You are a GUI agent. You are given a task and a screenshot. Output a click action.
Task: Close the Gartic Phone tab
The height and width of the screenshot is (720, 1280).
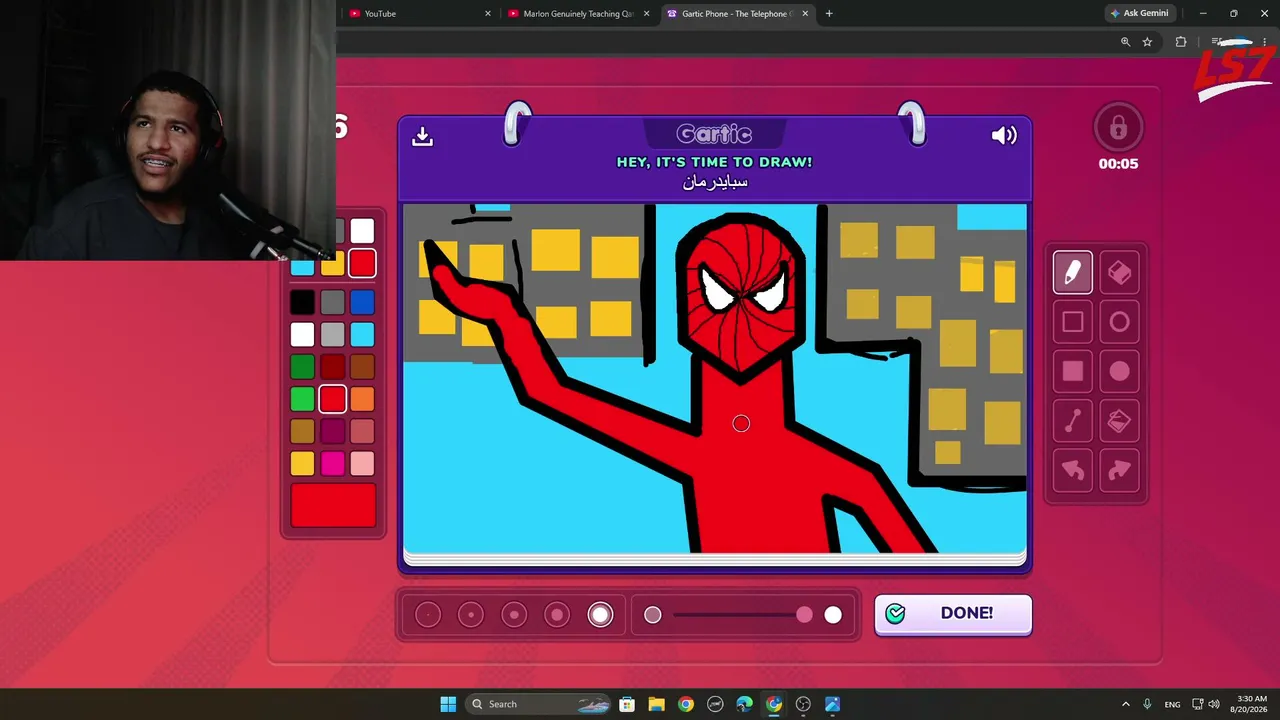coord(806,14)
